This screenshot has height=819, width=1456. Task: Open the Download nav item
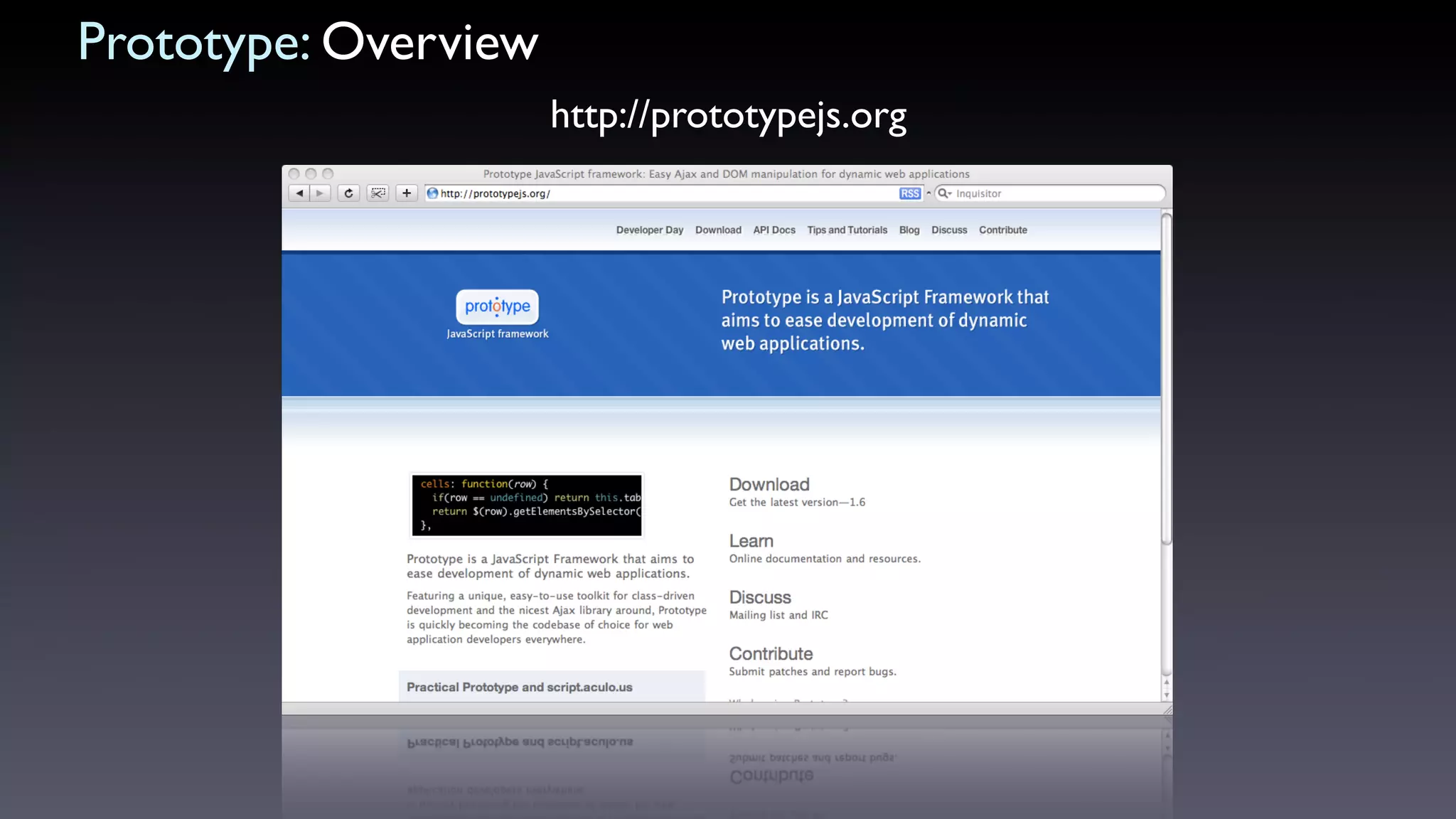718,230
